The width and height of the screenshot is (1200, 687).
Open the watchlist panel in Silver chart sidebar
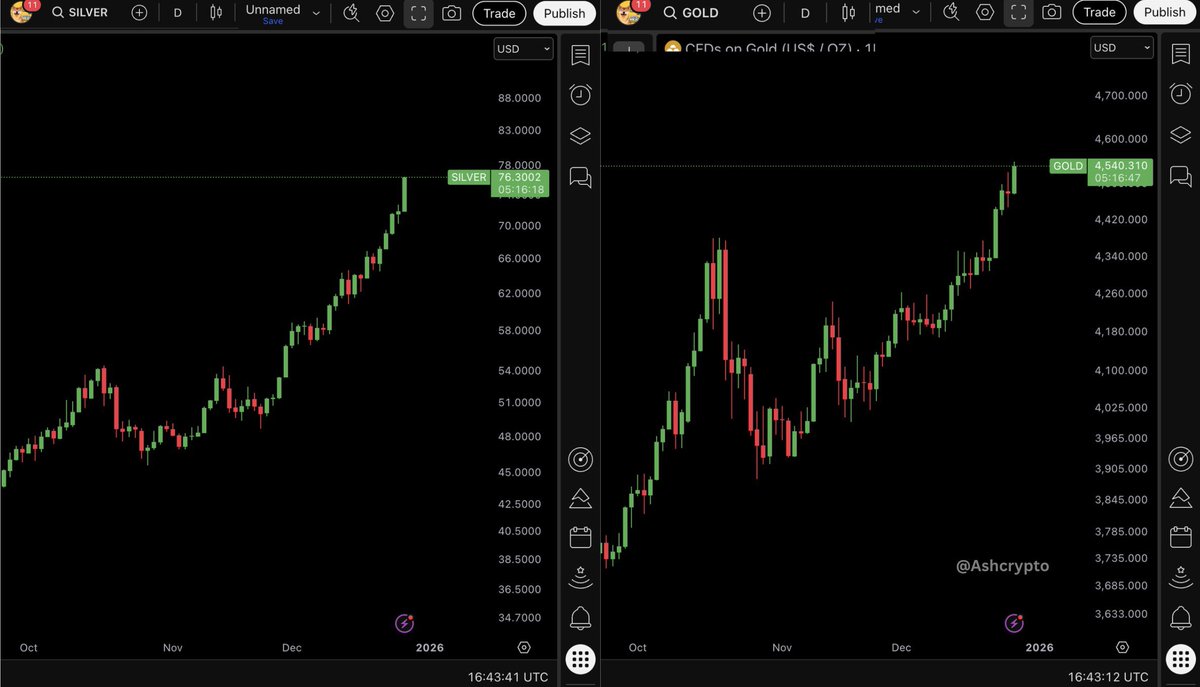pos(580,55)
